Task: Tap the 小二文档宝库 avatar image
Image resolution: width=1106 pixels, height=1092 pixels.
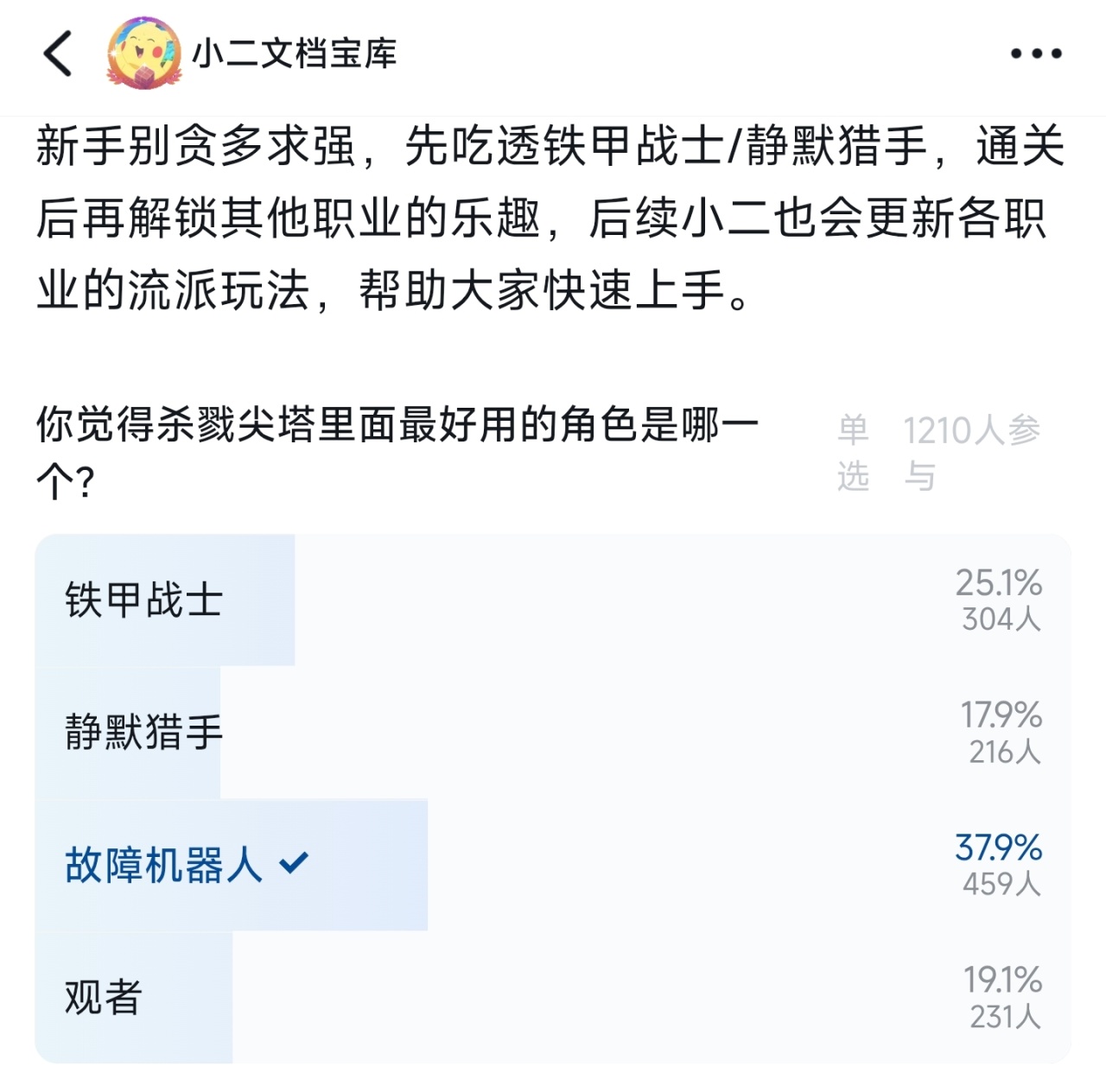Action: point(143,54)
